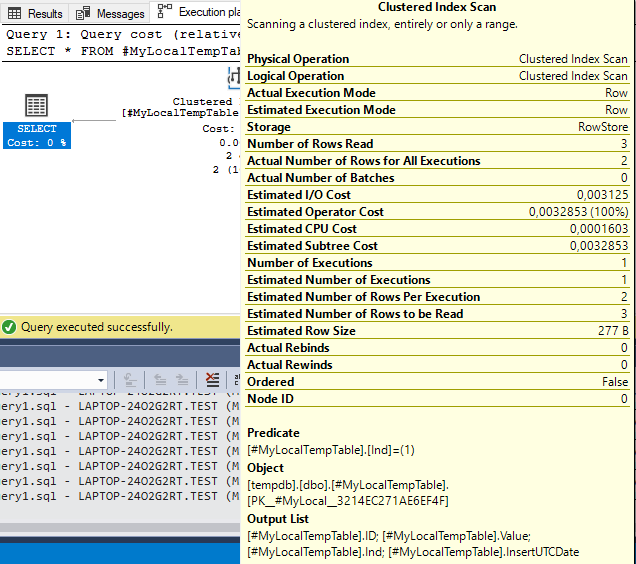The height and width of the screenshot is (564, 636).
Task: Click the 'Number of Rows Read' property
Action: [x=437, y=144]
